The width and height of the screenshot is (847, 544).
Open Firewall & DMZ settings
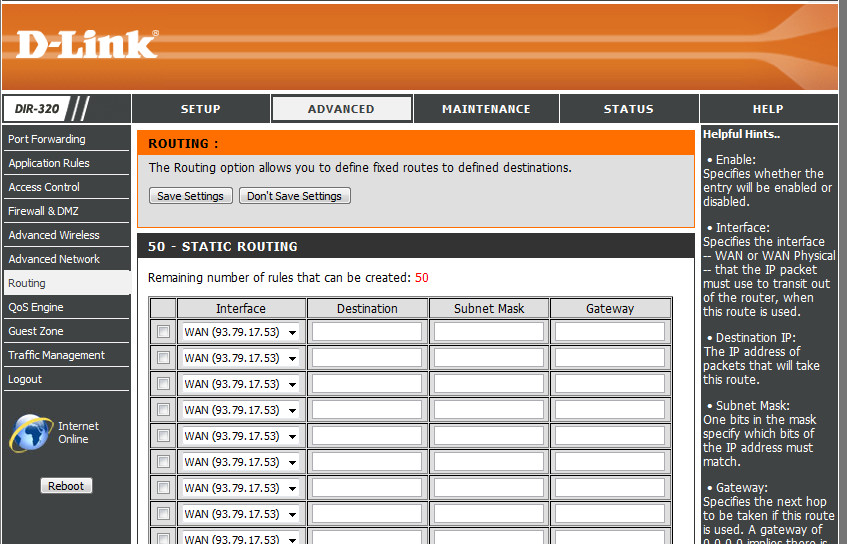click(x=66, y=211)
